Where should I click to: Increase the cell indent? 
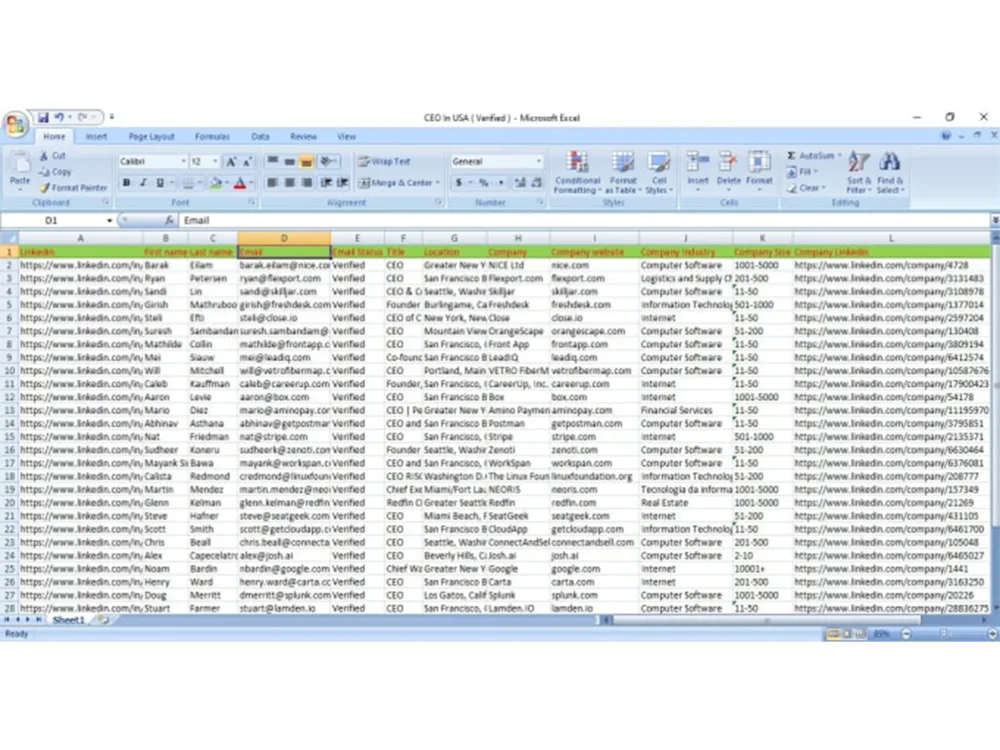pyautogui.click(x=342, y=183)
